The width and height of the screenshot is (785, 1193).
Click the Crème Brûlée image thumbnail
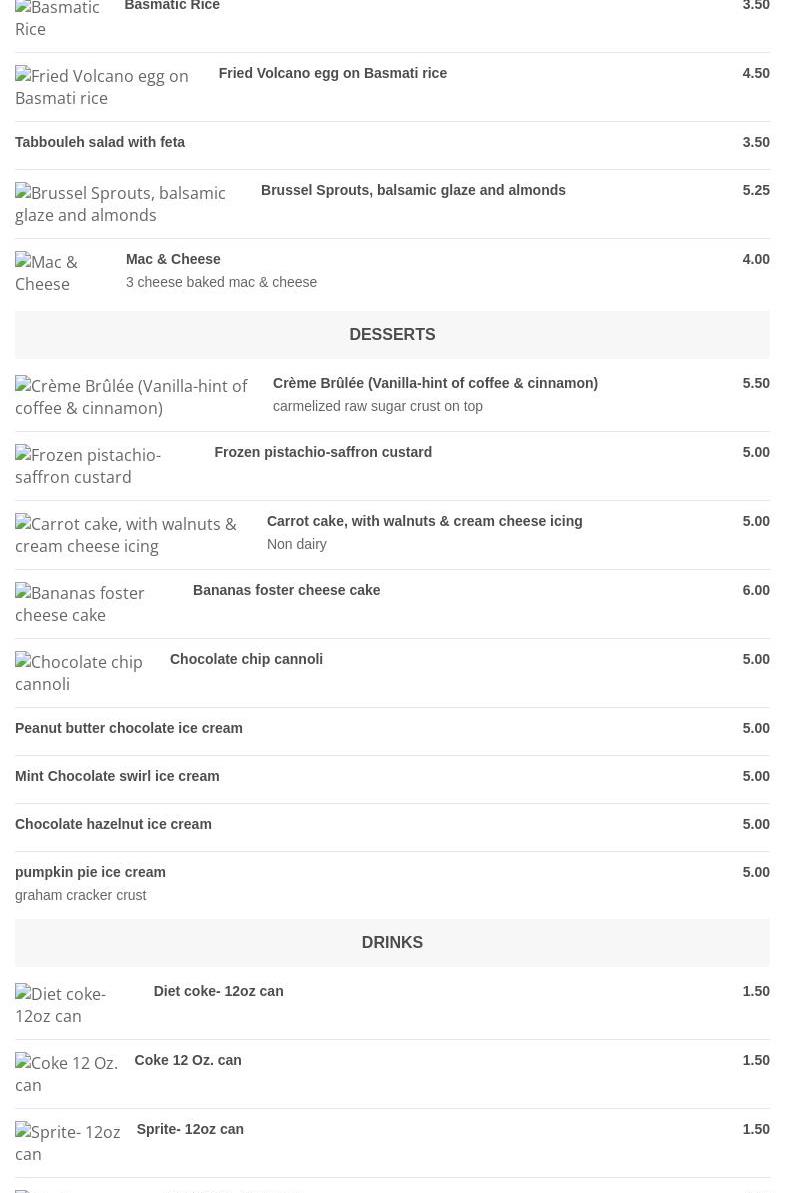[x=136, y=397]
